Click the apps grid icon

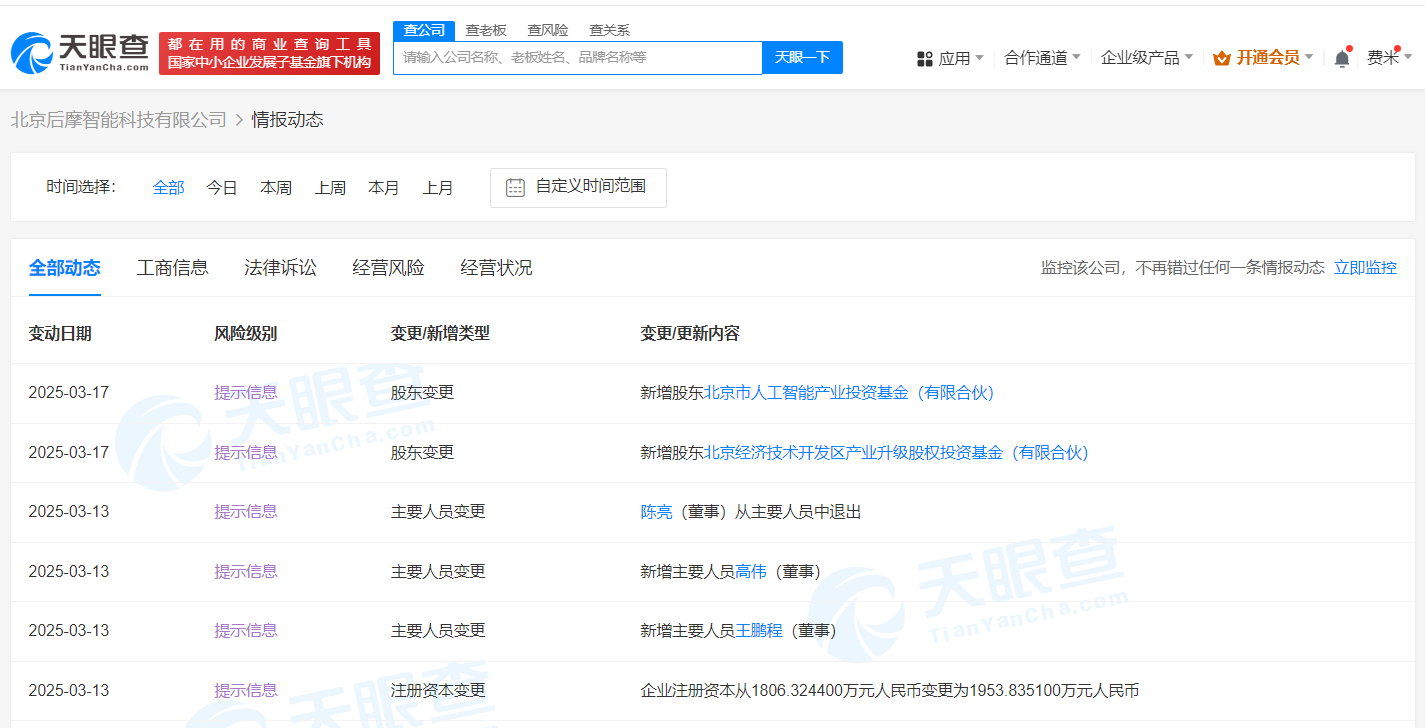(925, 59)
